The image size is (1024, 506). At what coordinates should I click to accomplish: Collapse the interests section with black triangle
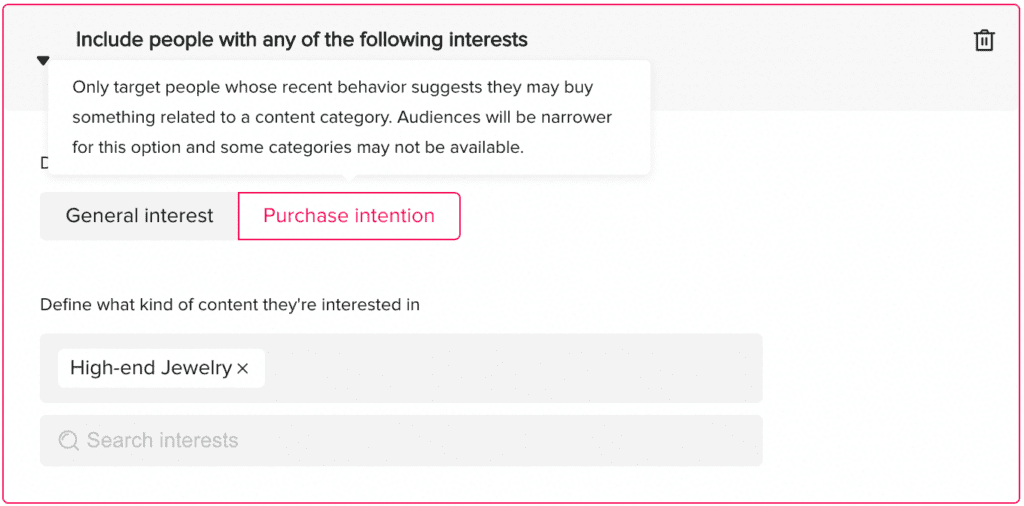point(43,61)
